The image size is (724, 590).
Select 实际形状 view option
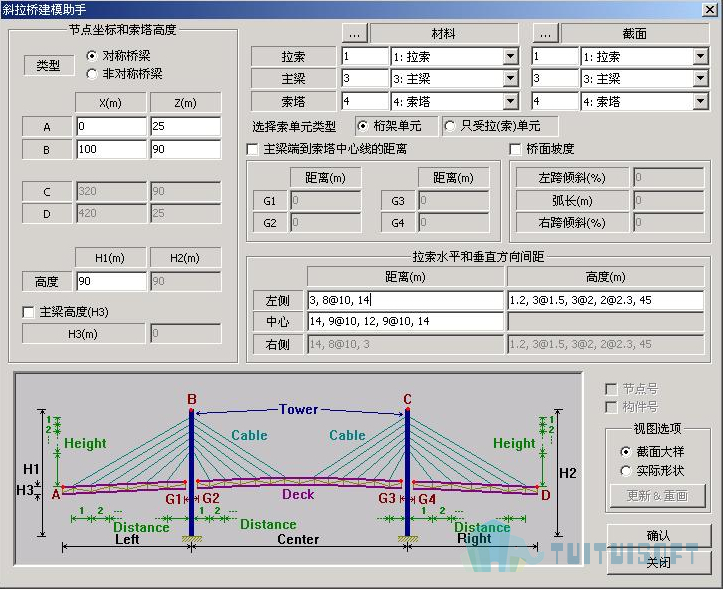(x=626, y=470)
